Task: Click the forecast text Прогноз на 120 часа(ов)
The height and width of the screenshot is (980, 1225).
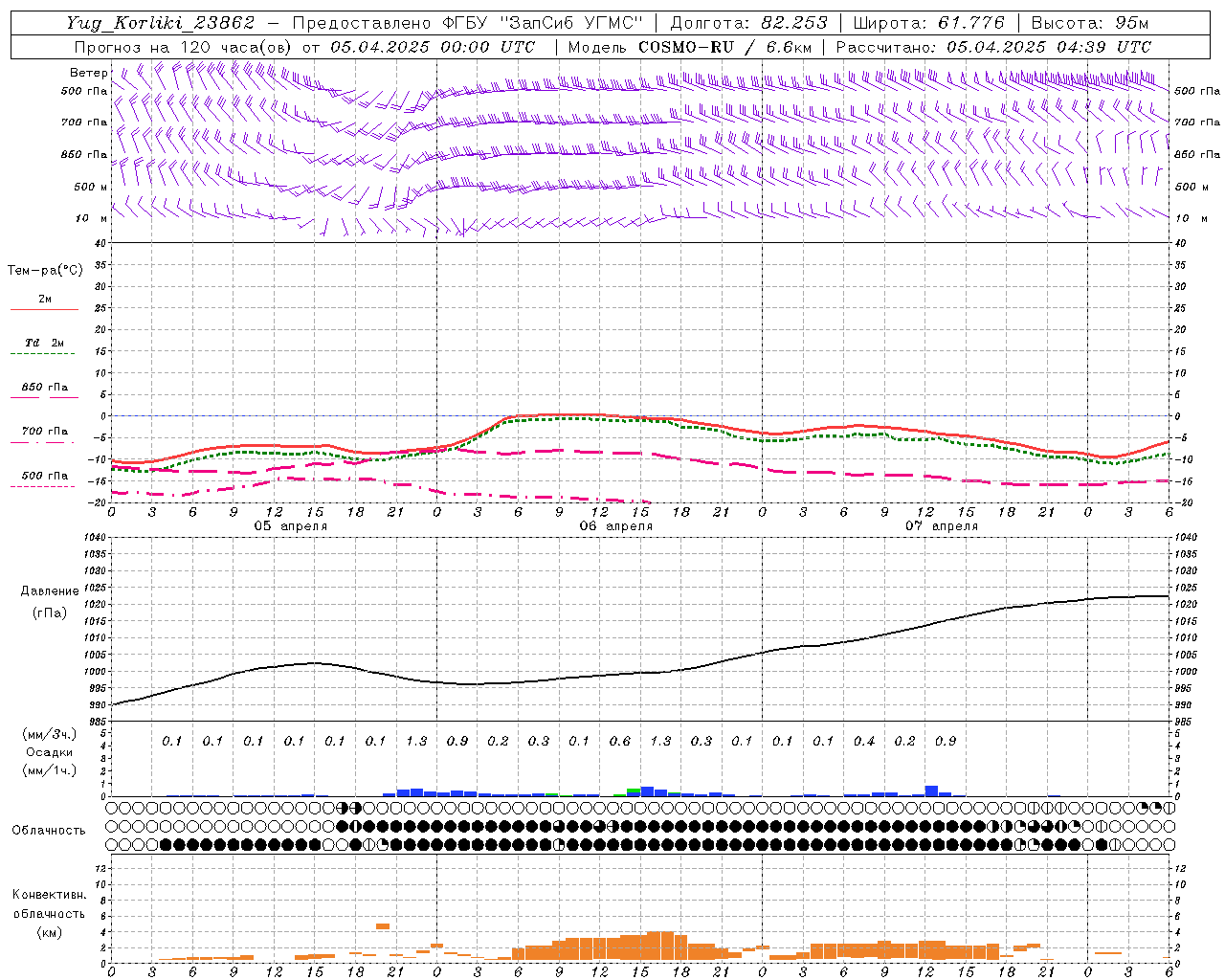Action: pyautogui.click(x=184, y=47)
